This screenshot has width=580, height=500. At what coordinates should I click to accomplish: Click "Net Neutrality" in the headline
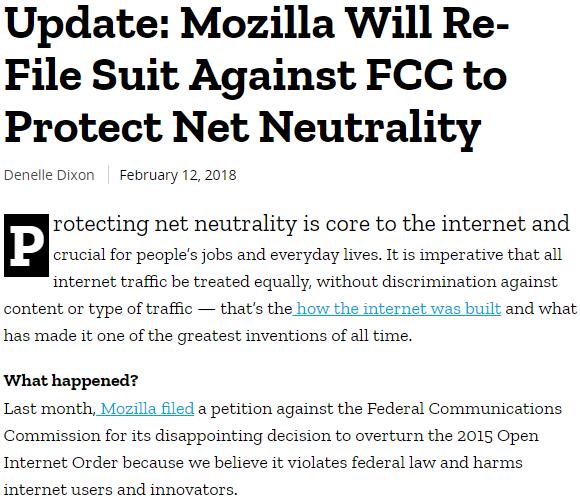[x=327, y=128]
